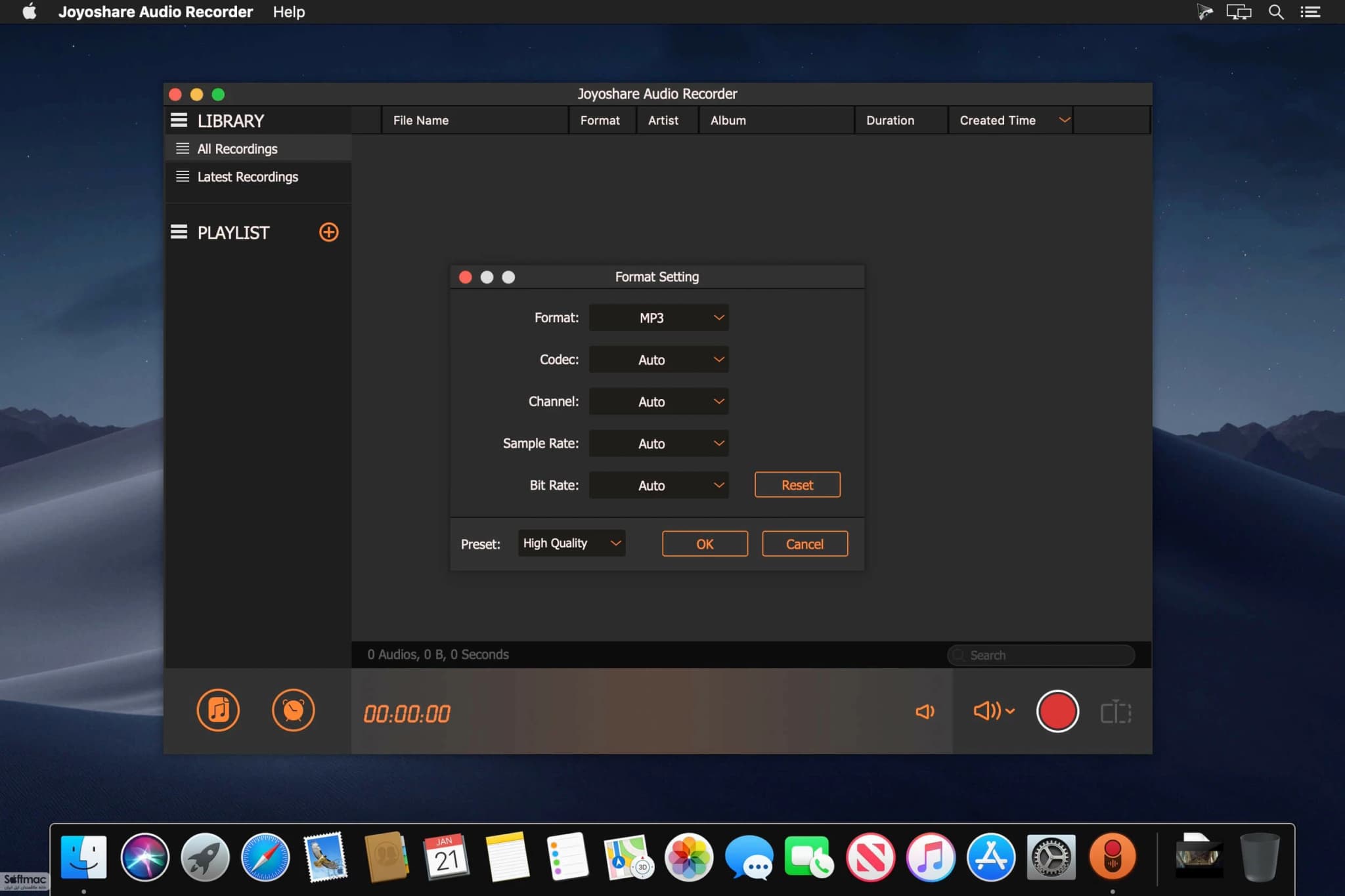The width and height of the screenshot is (1345, 896).
Task: Click the LIBRARY hamburger icon
Action: point(179,120)
